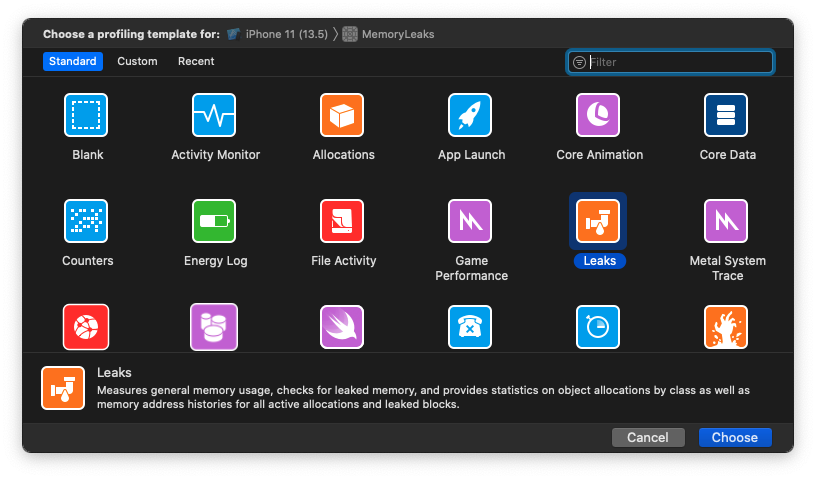Click the Energy Log label
816x479 pixels.
coord(215,261)
